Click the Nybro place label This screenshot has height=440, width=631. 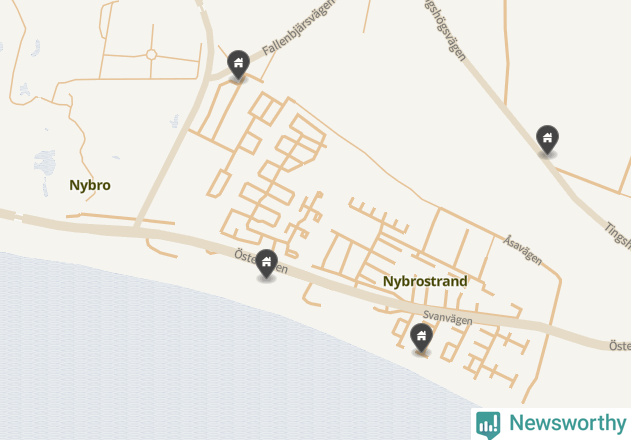90,185
